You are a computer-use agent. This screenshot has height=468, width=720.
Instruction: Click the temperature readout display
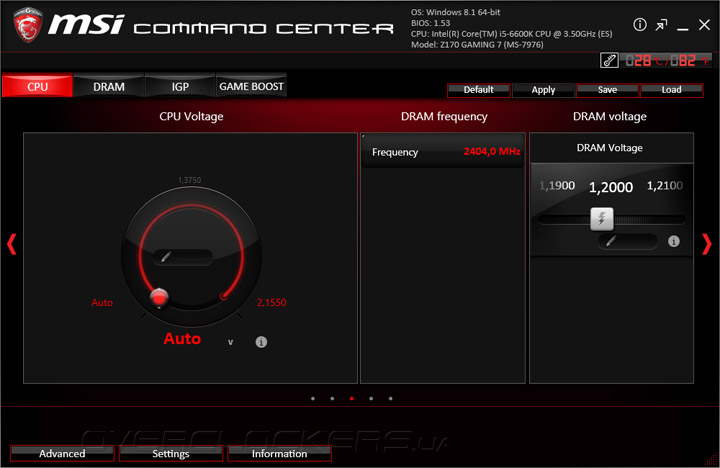[x=666, y=60]
